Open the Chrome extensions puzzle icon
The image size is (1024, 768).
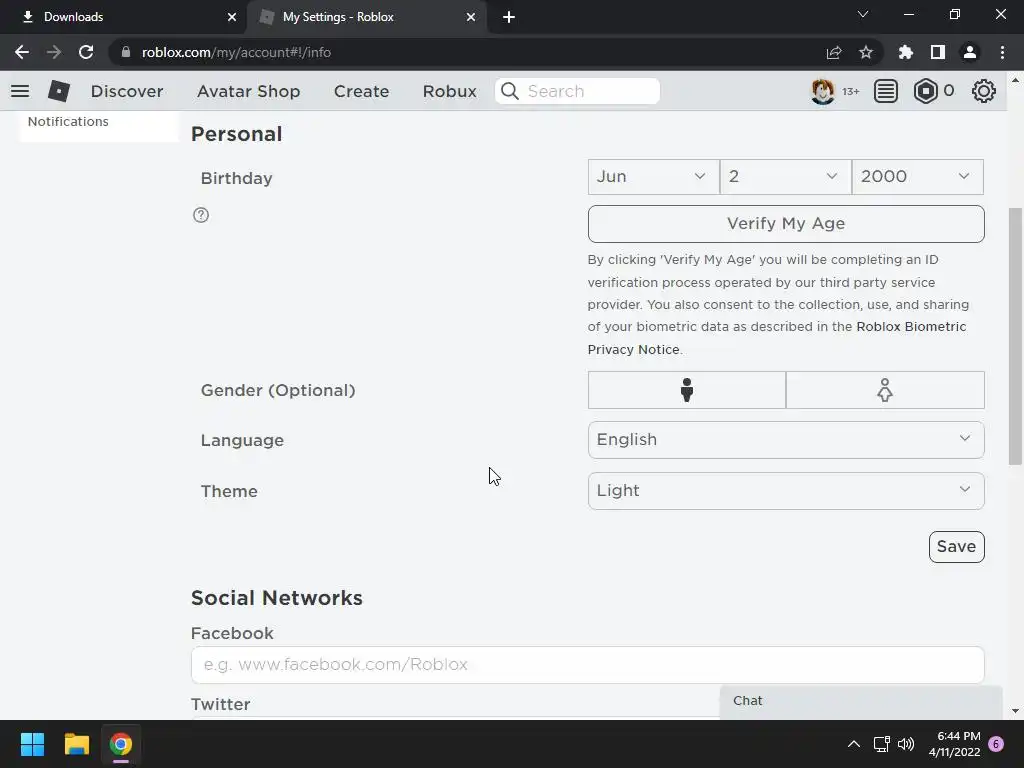(906, 52)
